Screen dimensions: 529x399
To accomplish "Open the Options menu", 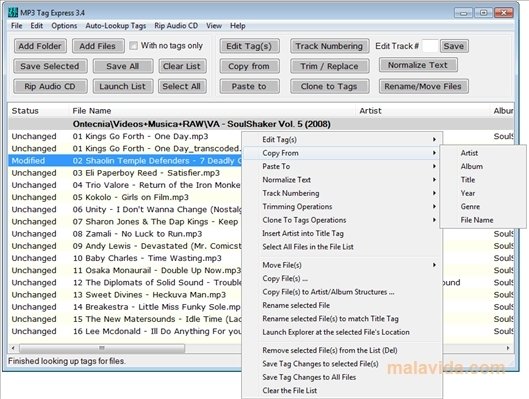I will (64, 26).
